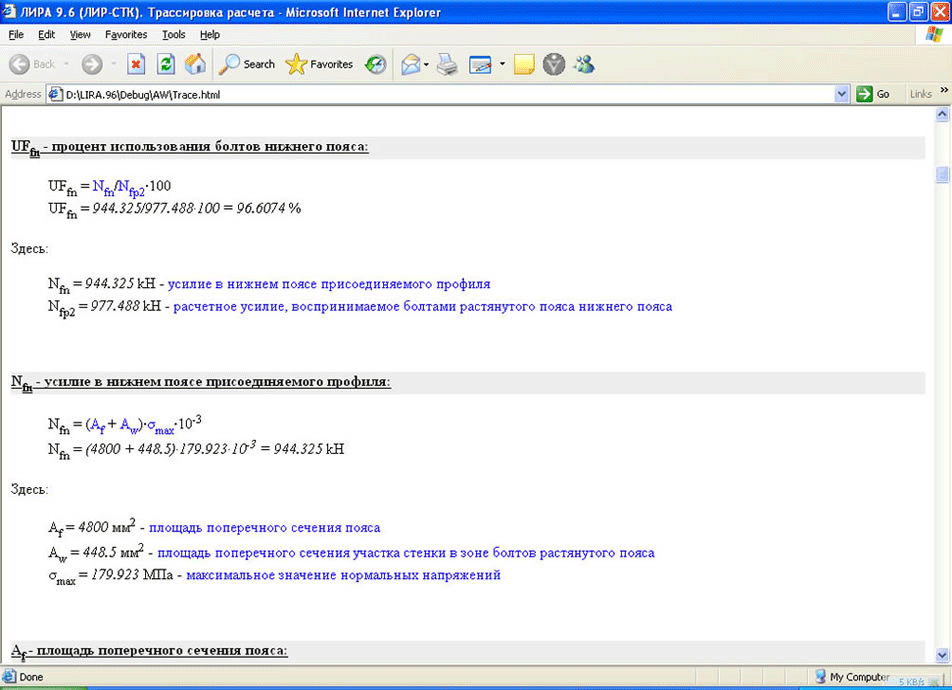952x690 pixels.
Task: Go to the Home page icon
Action: point(195,64)
